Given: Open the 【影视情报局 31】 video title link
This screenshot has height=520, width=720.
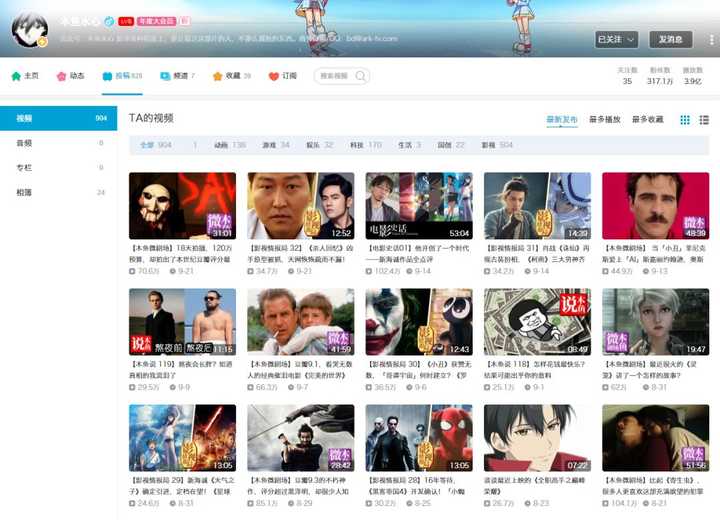Looking at the screenshot, I should (x=537, y=254).
